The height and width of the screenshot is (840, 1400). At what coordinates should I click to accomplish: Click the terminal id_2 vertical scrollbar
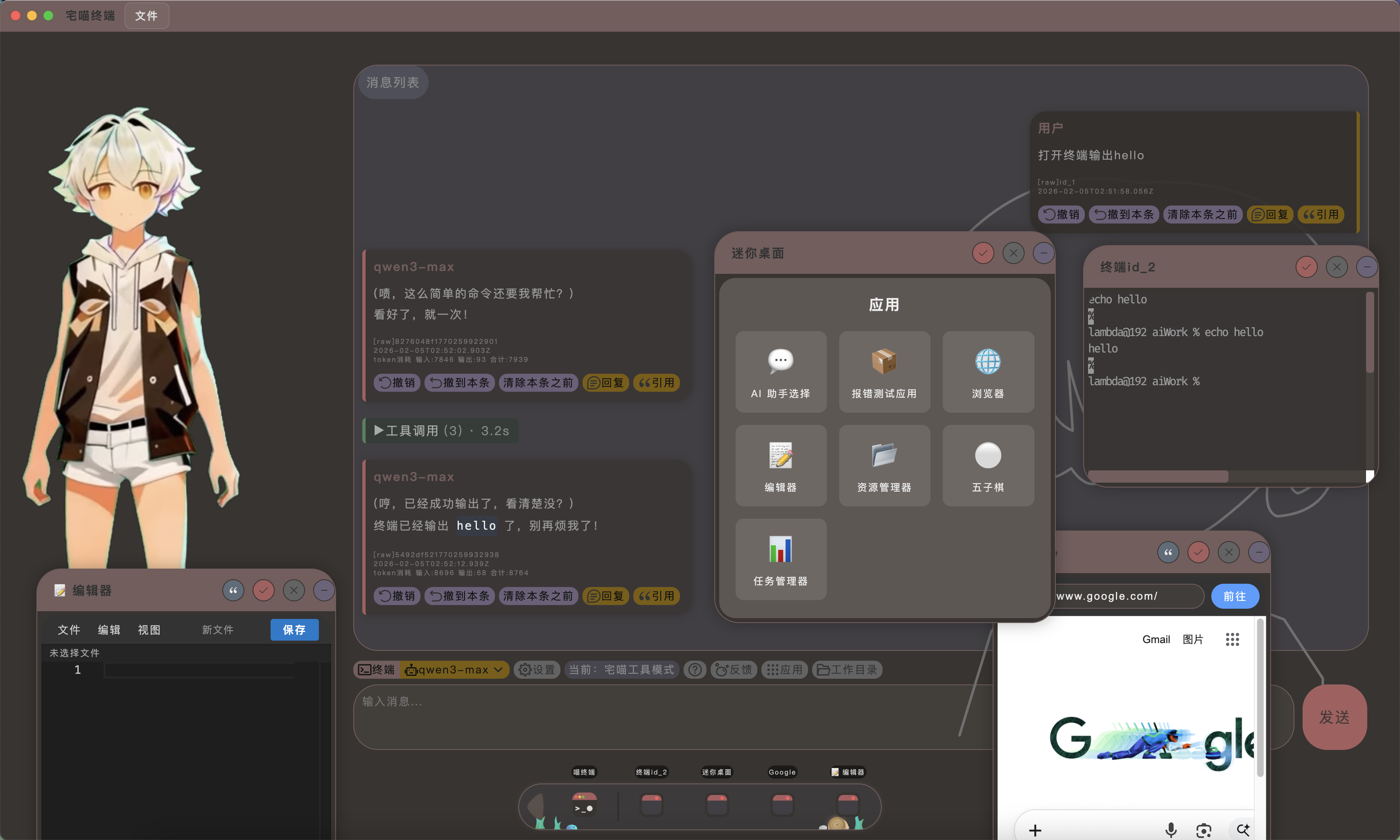point(1370,334)
